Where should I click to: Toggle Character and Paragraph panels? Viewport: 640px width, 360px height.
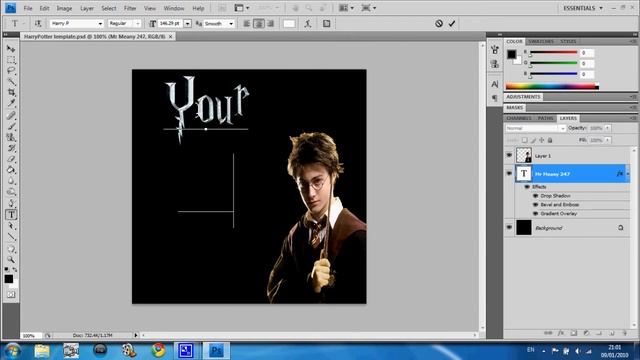pos(327,24)
